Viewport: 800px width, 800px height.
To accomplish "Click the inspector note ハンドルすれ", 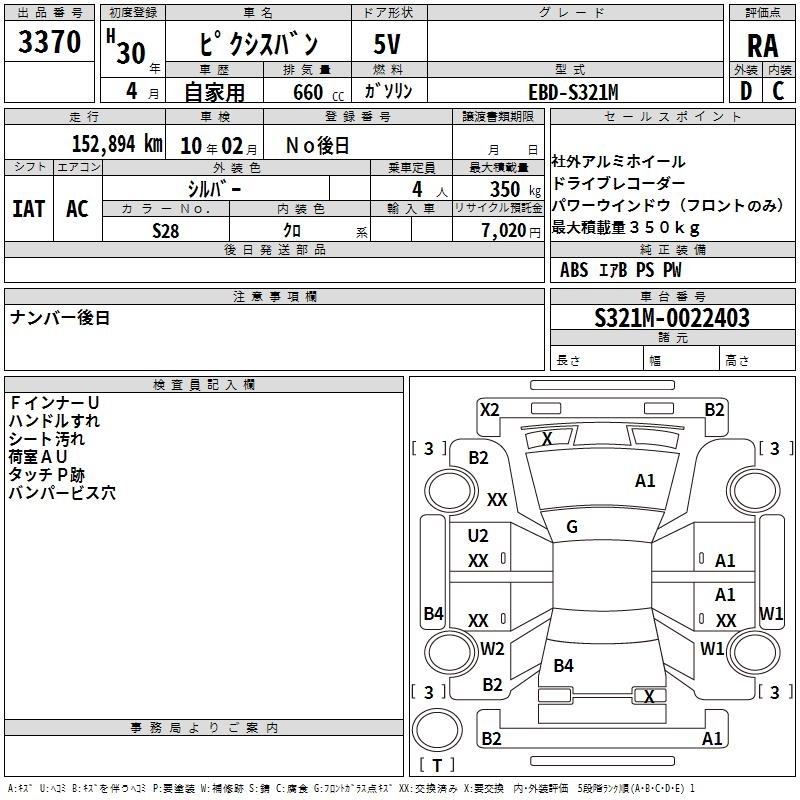I will pos(54,420).
